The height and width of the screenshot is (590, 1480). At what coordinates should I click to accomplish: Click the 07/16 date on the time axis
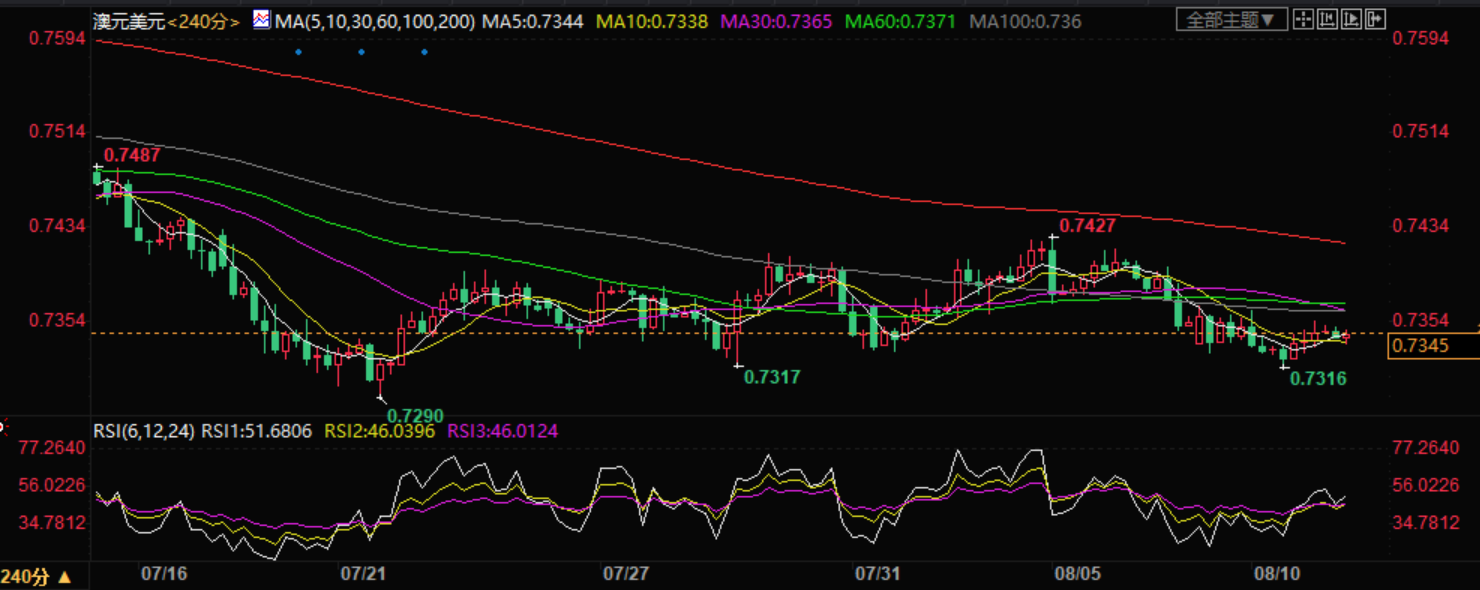[164, 575]
